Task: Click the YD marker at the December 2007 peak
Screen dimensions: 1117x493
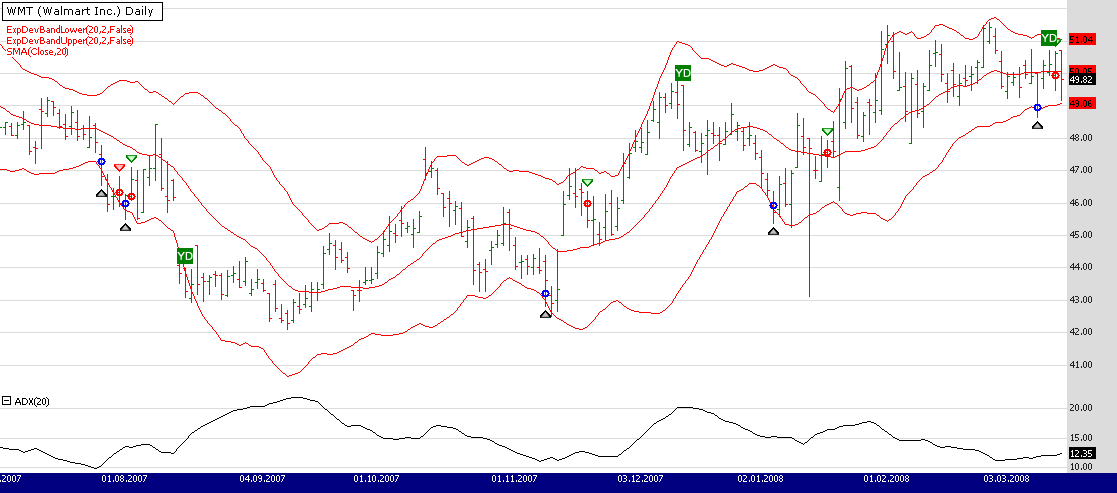Action: click(682, 73)
